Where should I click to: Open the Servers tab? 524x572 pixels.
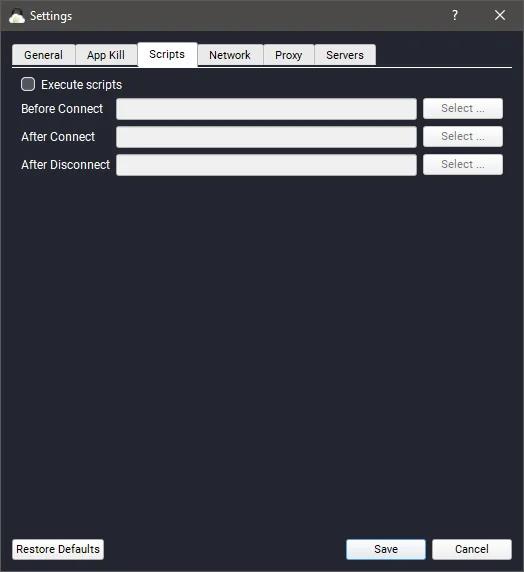[345, 55]
